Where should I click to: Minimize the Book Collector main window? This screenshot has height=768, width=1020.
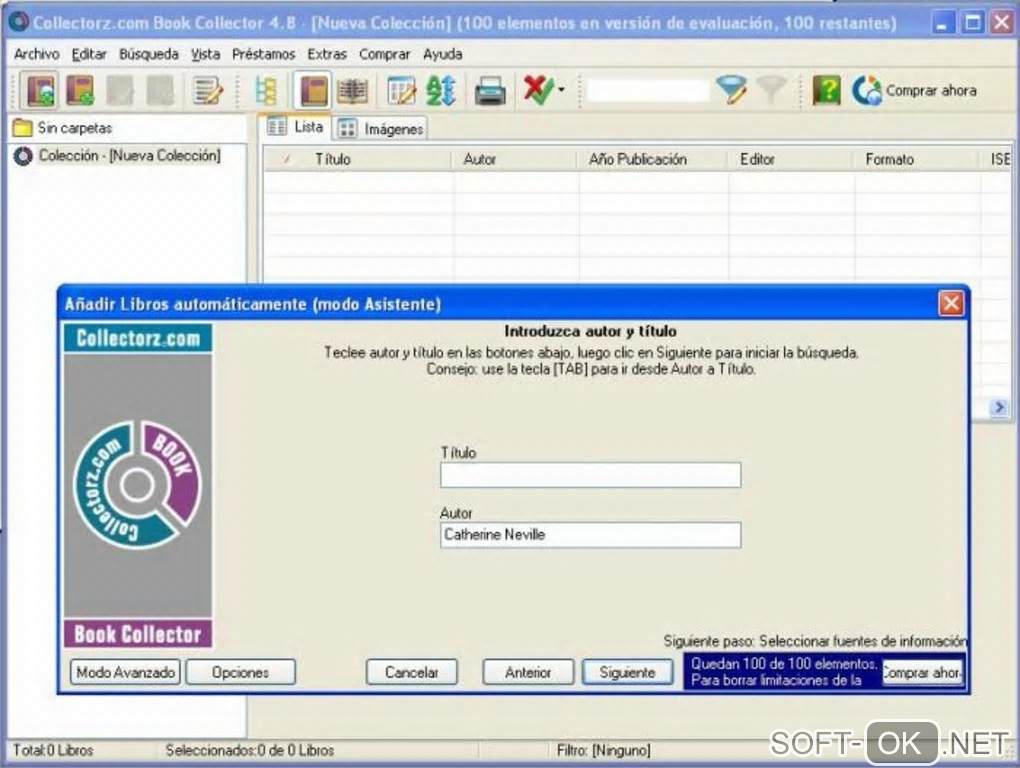coord(942,23)
